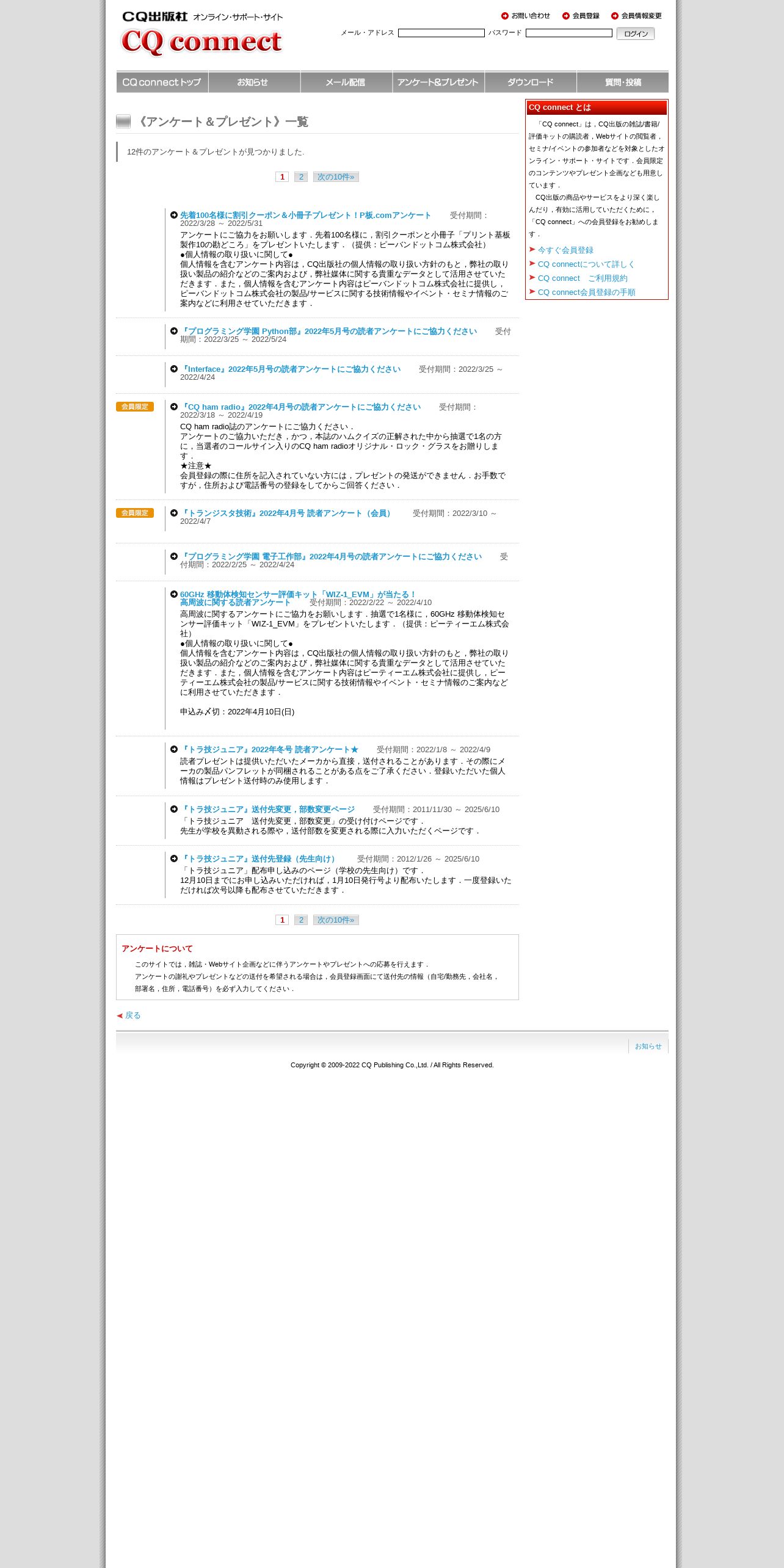784x1568 pixels.
Task: Click red arrow icon beside 会員情報変更
Action: (615, 16)
